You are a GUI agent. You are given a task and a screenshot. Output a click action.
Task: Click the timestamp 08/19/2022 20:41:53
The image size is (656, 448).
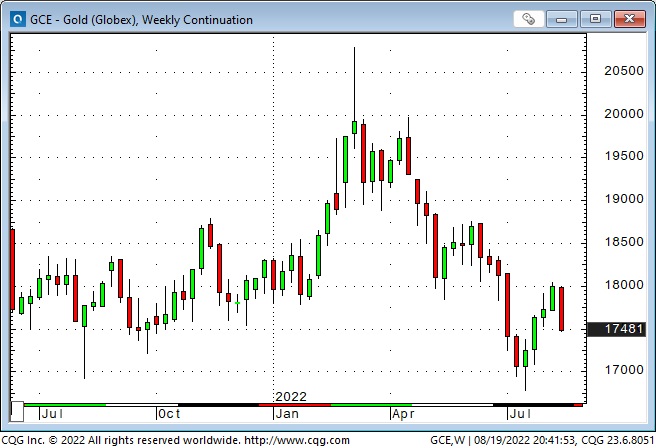(524, 440)
